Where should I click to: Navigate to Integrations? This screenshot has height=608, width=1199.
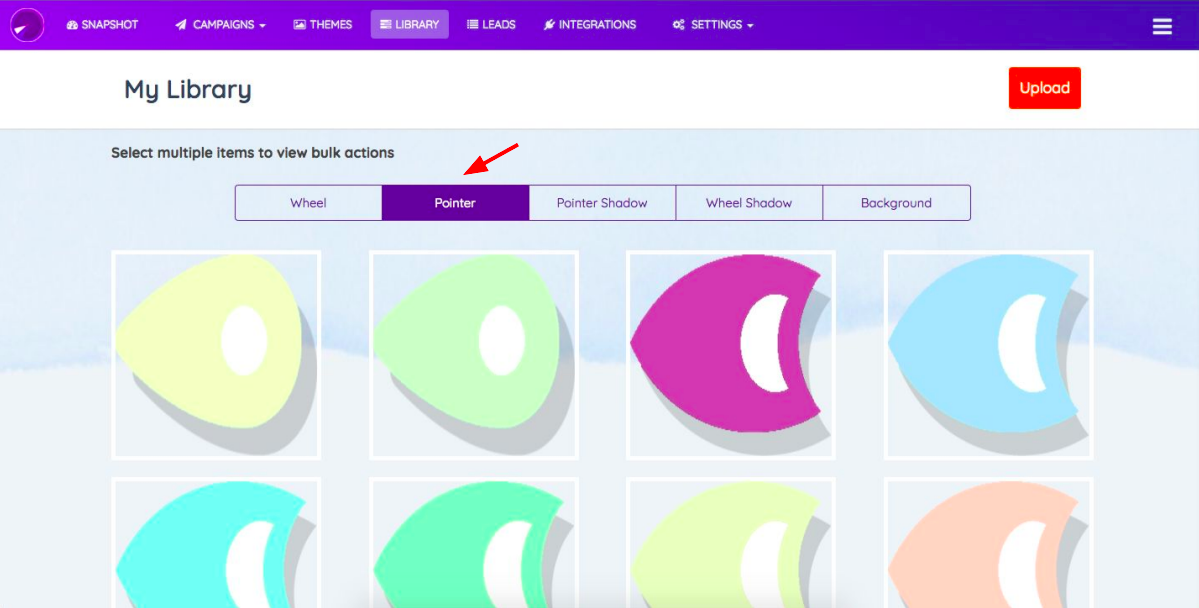point(589,25)
